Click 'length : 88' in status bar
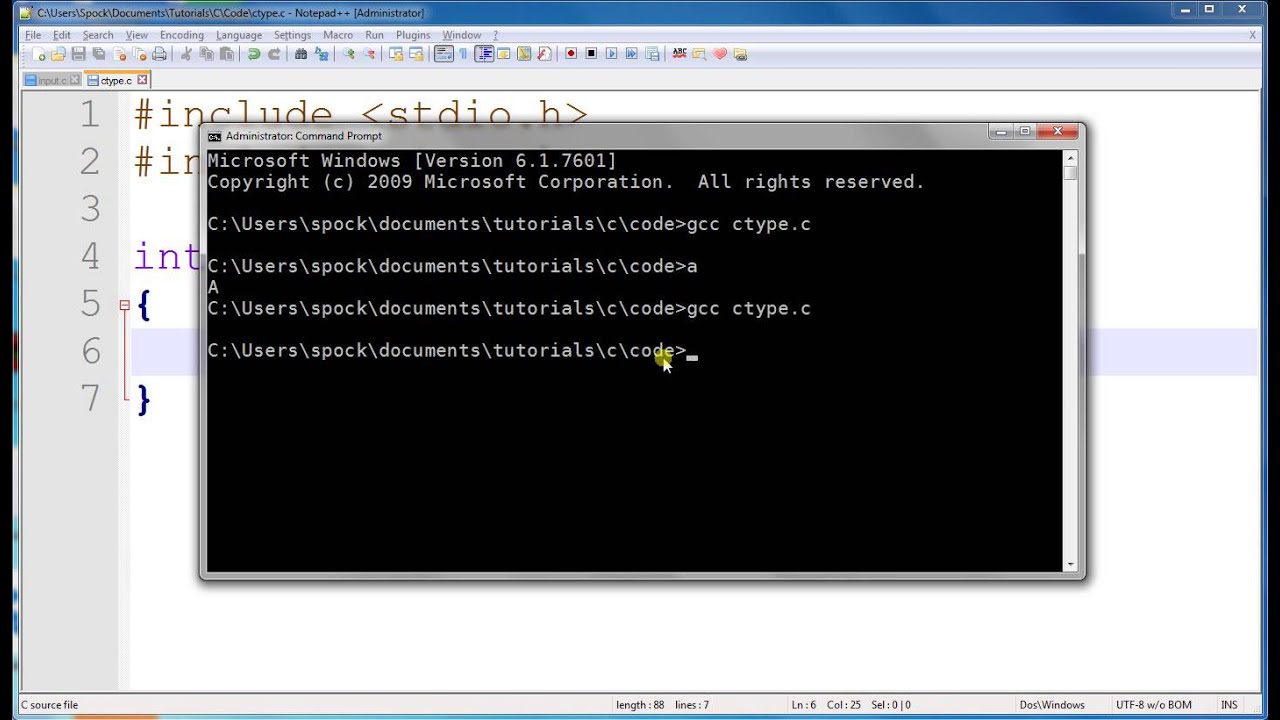The height and width of the screenshot is (720, 1280). tap(640, 705)
